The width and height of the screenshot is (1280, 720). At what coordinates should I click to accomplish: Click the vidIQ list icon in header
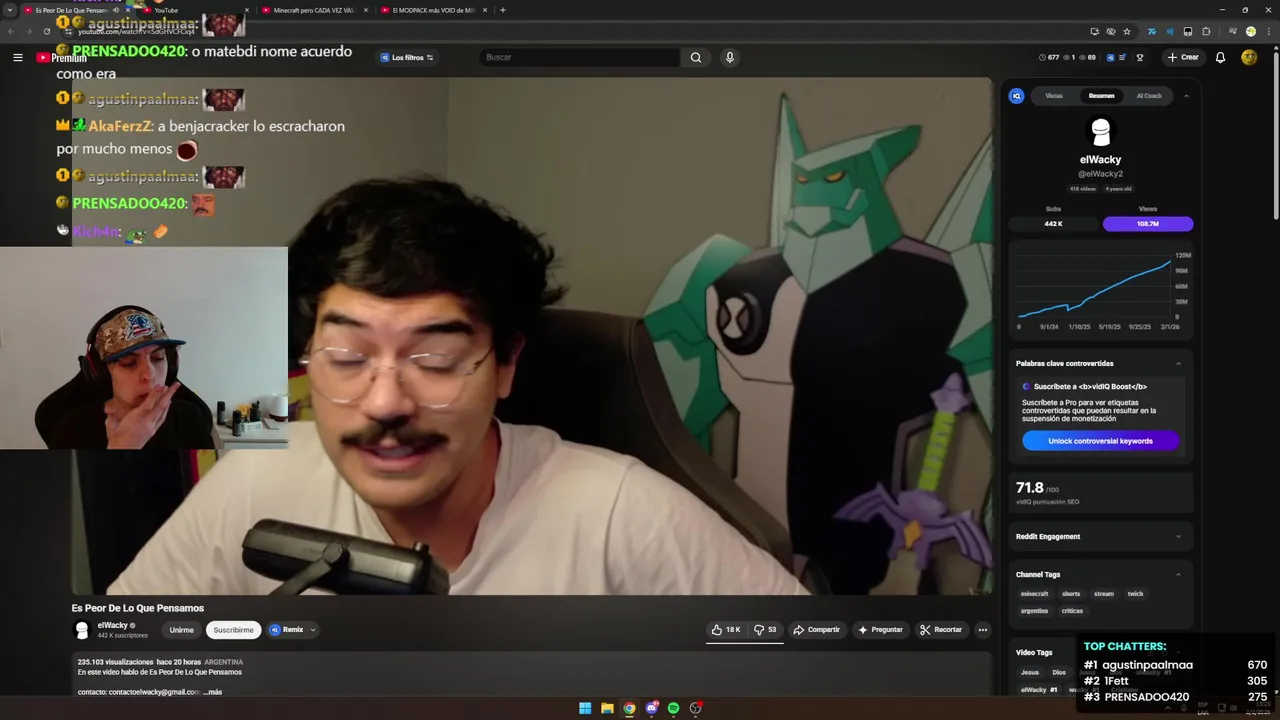pyautogui.click(x=1123, y=57)
